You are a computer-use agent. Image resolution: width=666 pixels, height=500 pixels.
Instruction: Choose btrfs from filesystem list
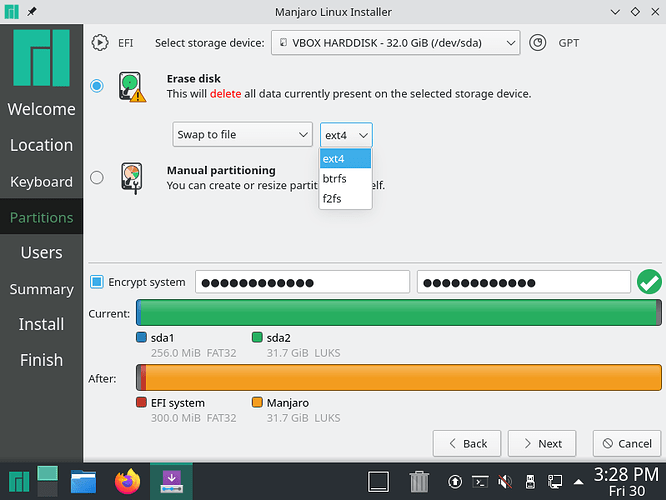pos(345,178)
